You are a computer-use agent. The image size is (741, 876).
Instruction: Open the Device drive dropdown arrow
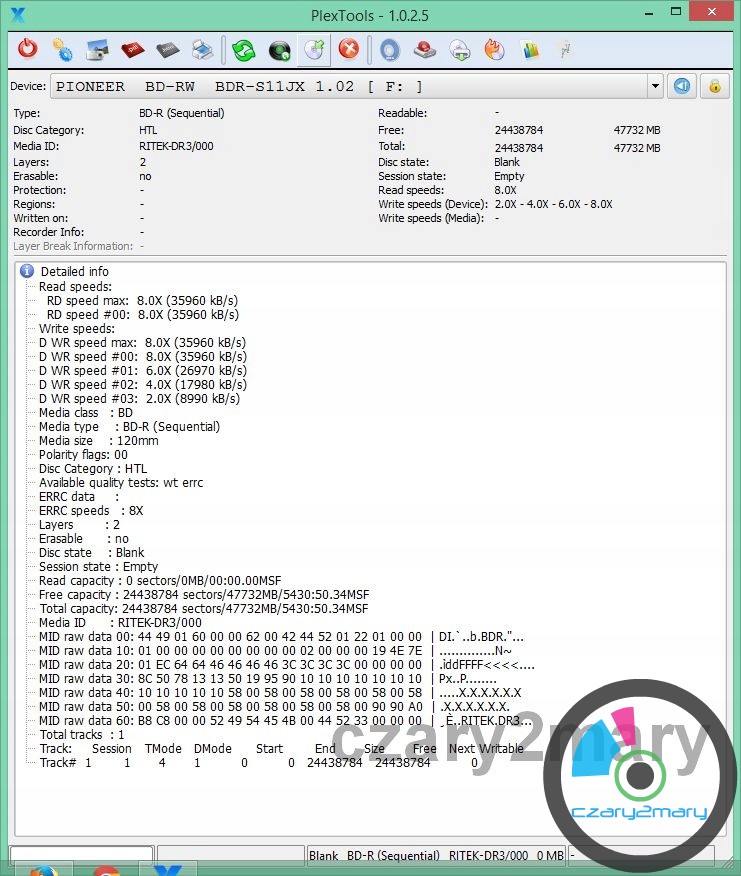point(655,87)
